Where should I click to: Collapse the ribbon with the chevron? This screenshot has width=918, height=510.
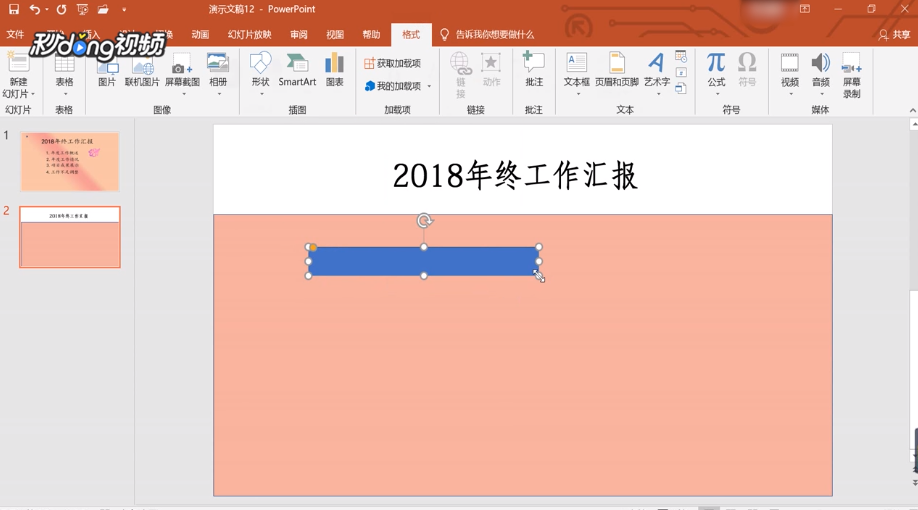(x=912, y=110)
